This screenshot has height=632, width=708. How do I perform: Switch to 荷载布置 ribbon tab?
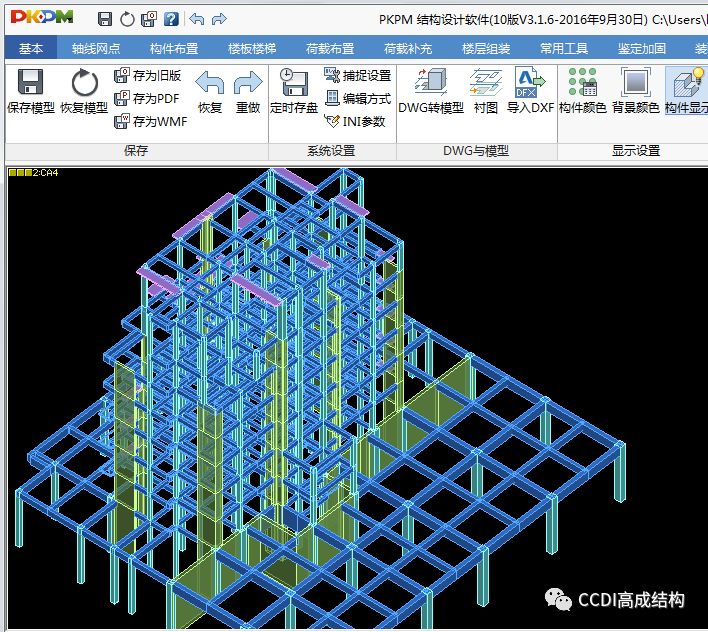pos(330,48)
